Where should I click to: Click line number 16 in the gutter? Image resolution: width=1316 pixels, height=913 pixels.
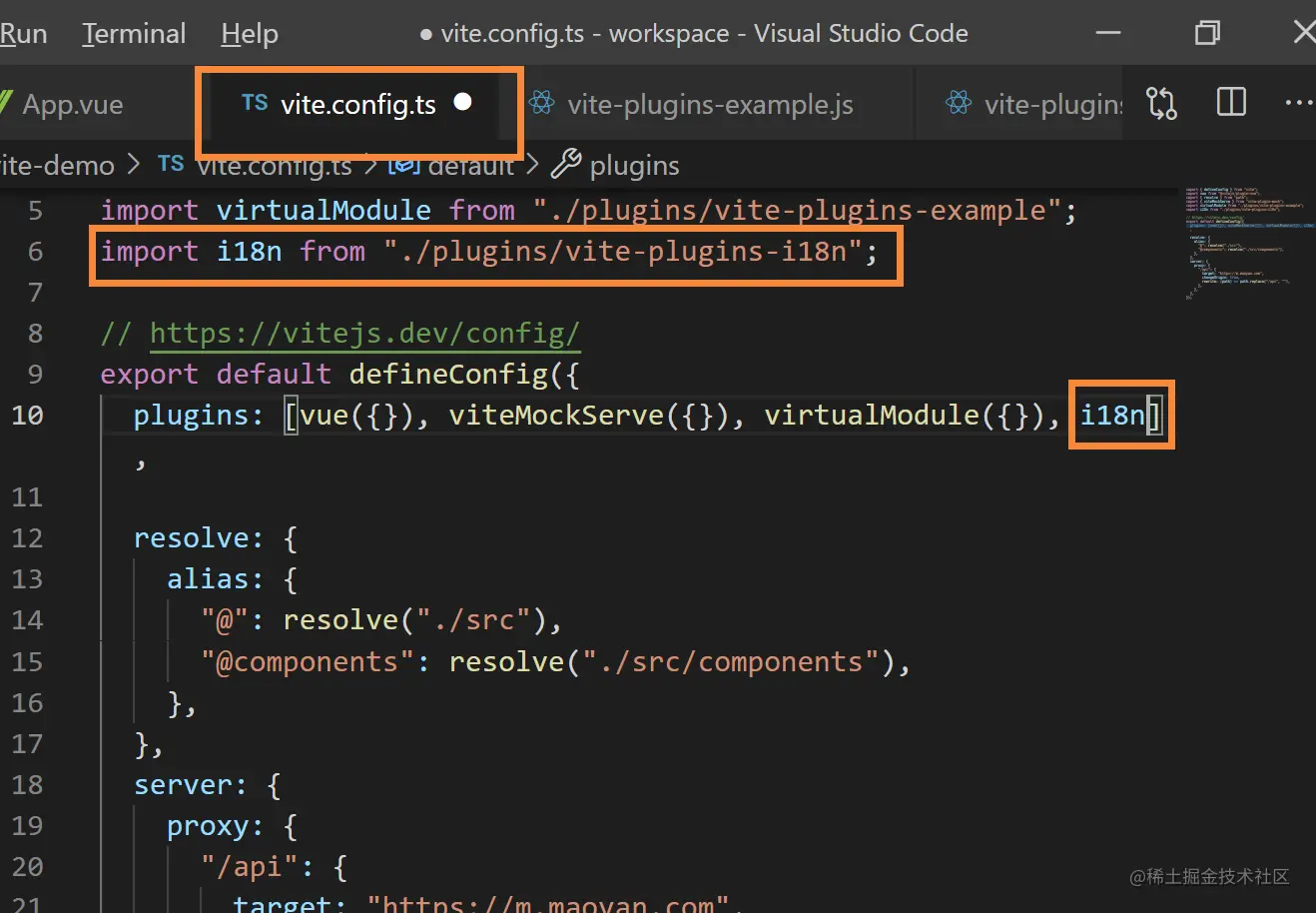(28, 703)
